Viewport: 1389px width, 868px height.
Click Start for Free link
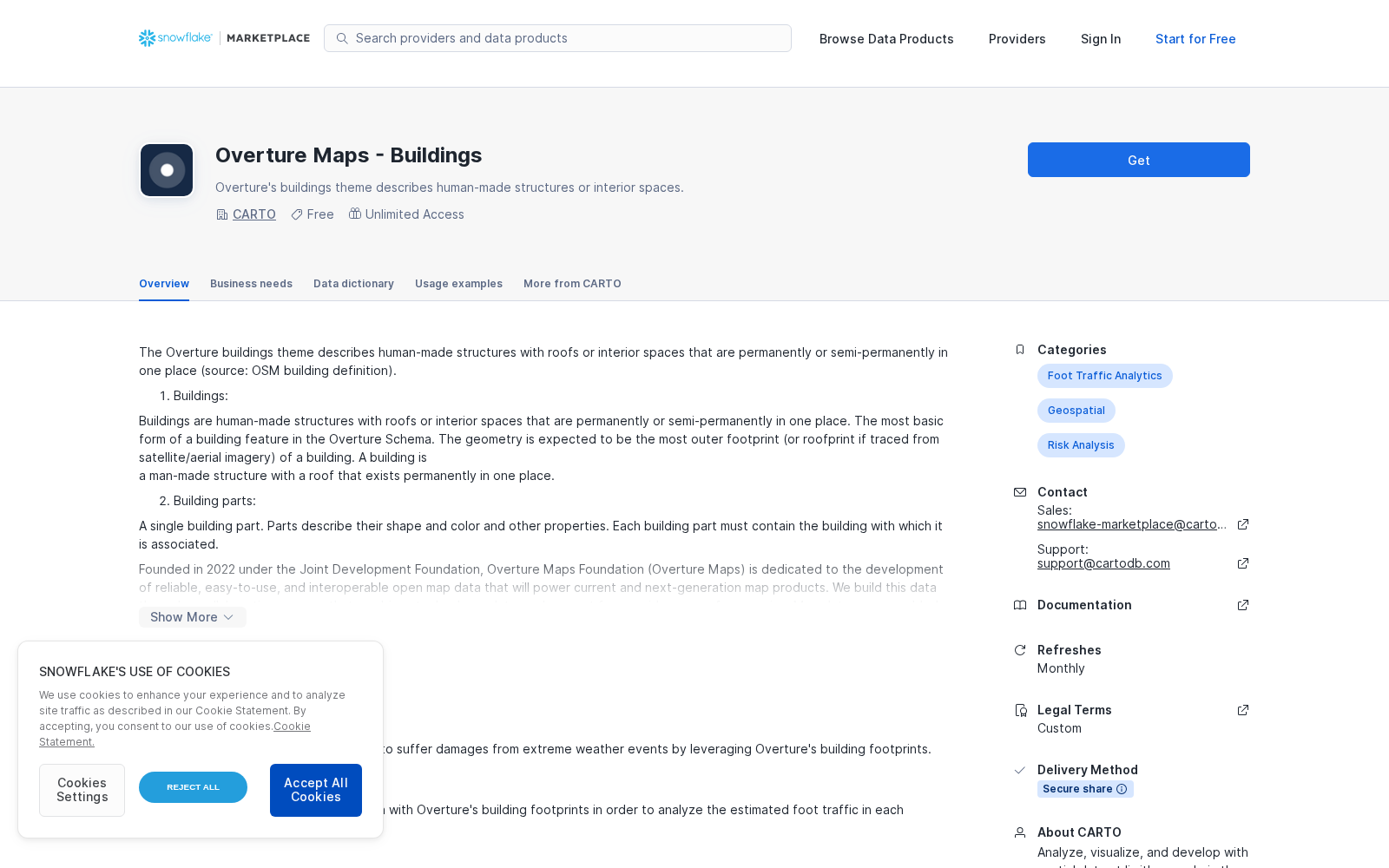tap(1195, 39)
